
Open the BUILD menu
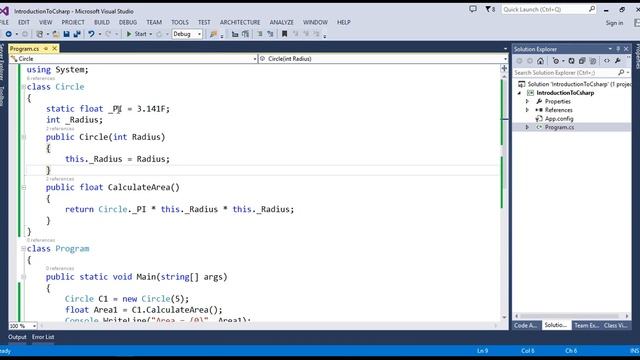(x=102, y=22)
